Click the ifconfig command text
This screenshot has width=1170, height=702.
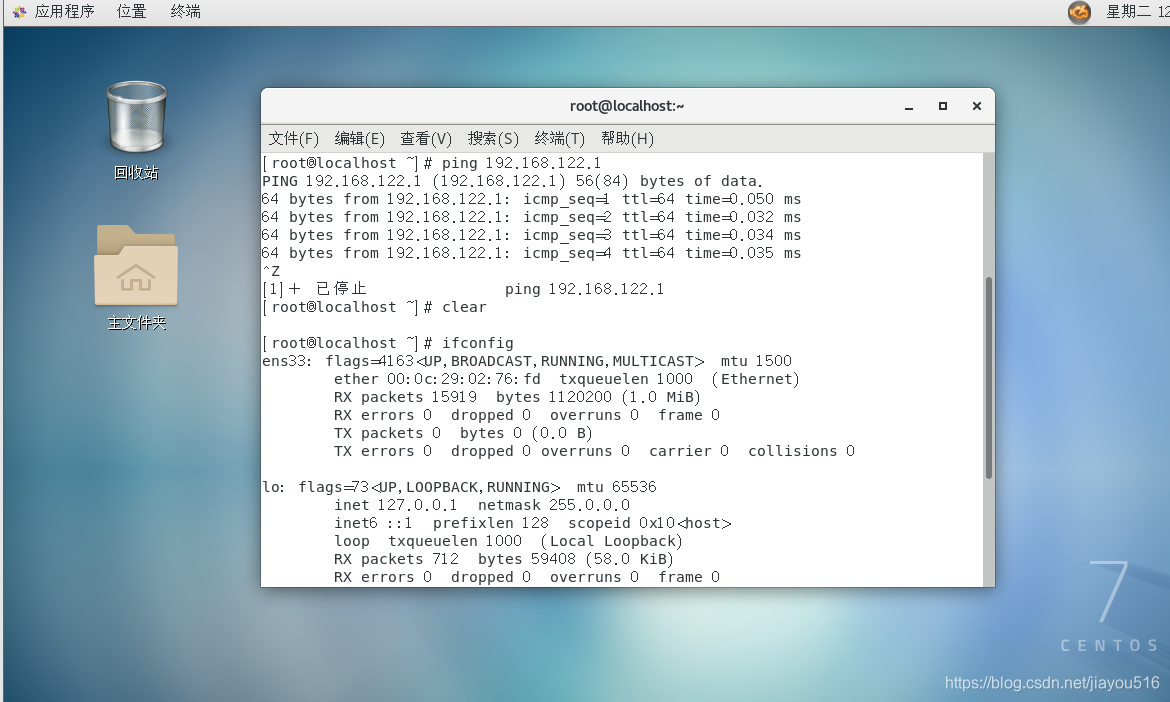point(478,343)
